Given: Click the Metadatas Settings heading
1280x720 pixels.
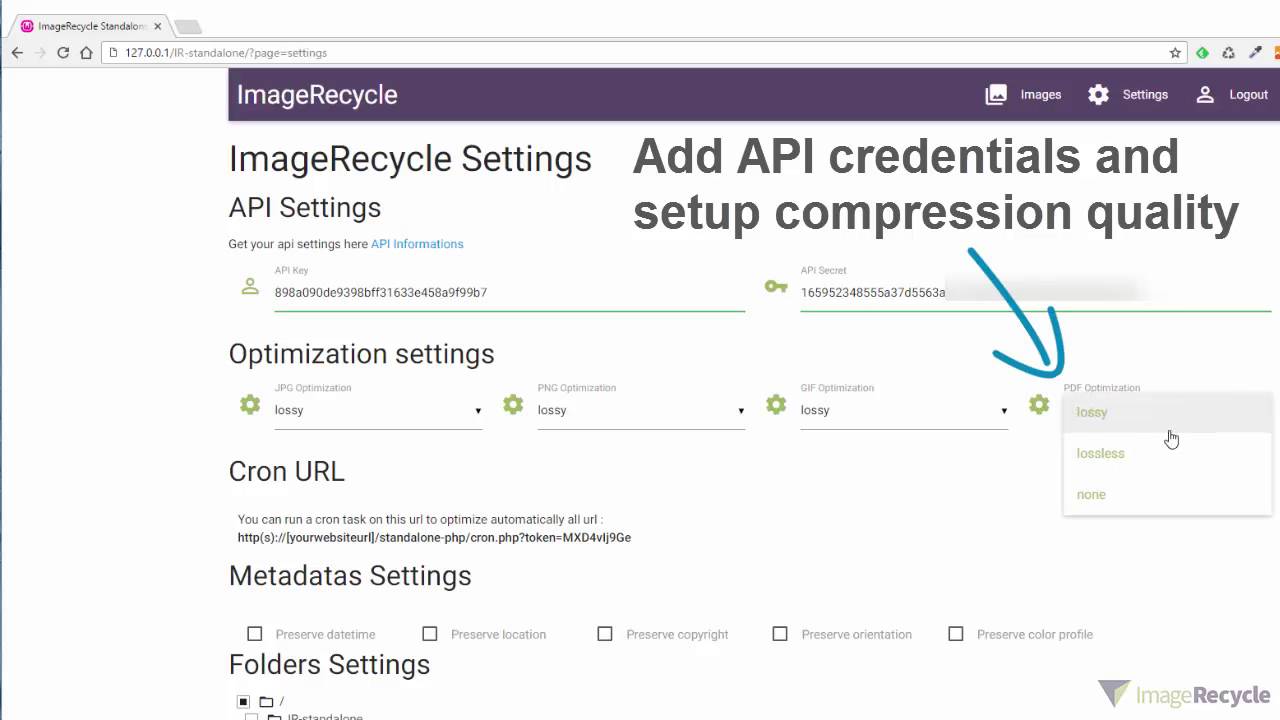Looking at the screenshot, I should 350,576.
